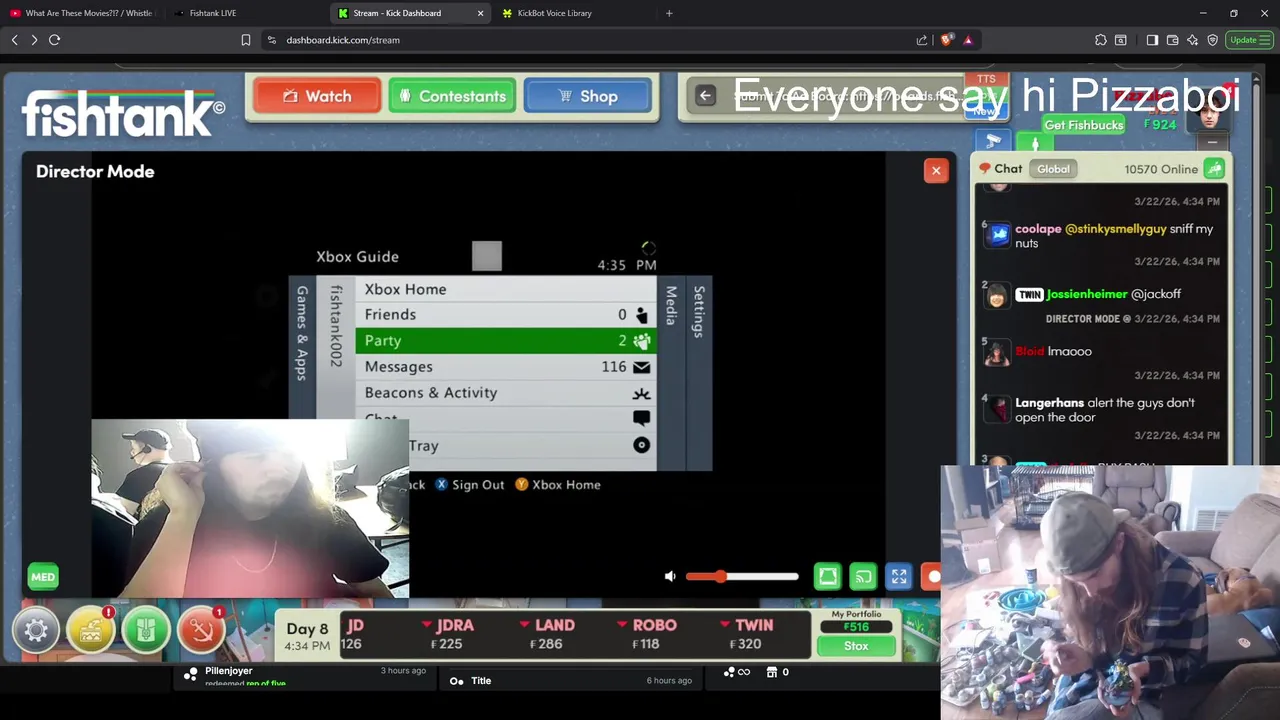Bookmark this page
This screenshot has width=1280, height=720.
tap(245, 40)
